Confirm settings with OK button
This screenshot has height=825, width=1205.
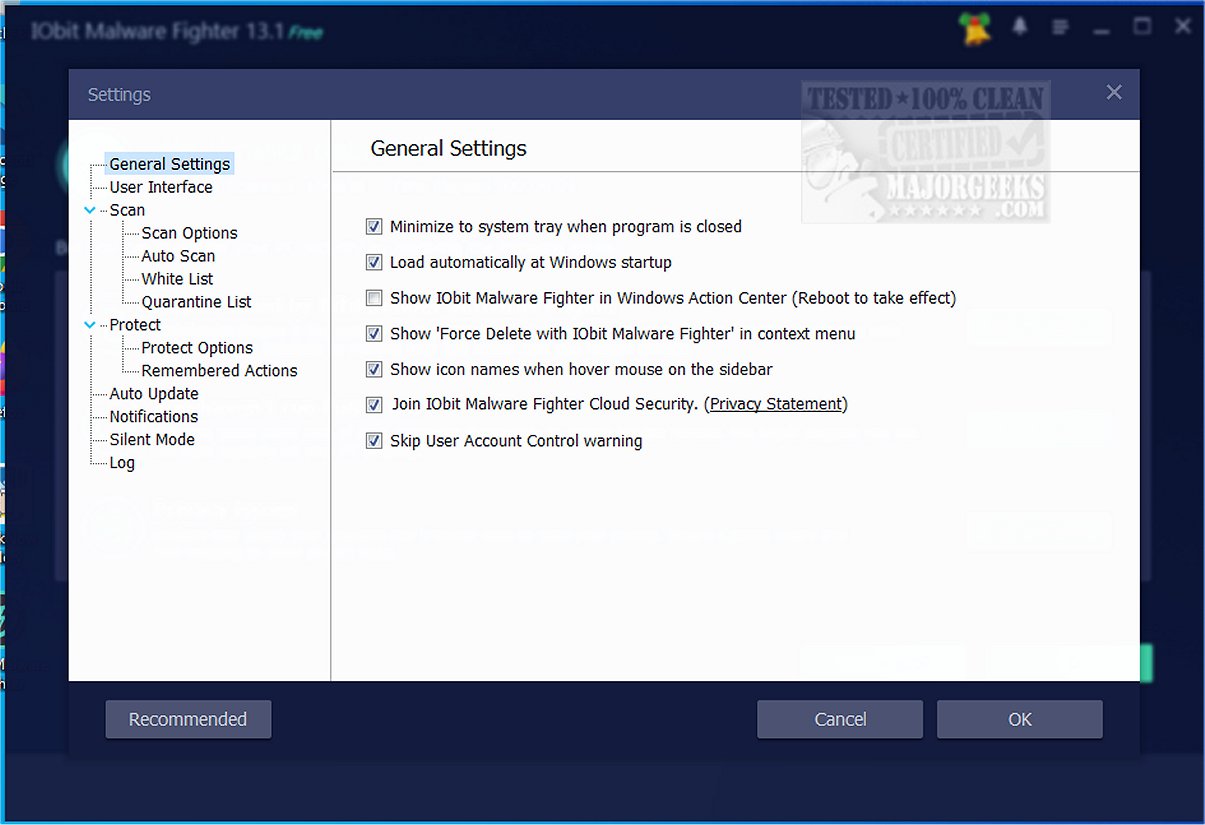(1020, 719)
